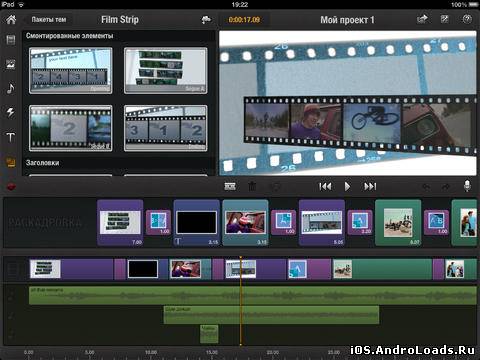Select the orange montage themes icon
Image resolution: width=480 pixels, height=360 pixels.
click(11, 162)
